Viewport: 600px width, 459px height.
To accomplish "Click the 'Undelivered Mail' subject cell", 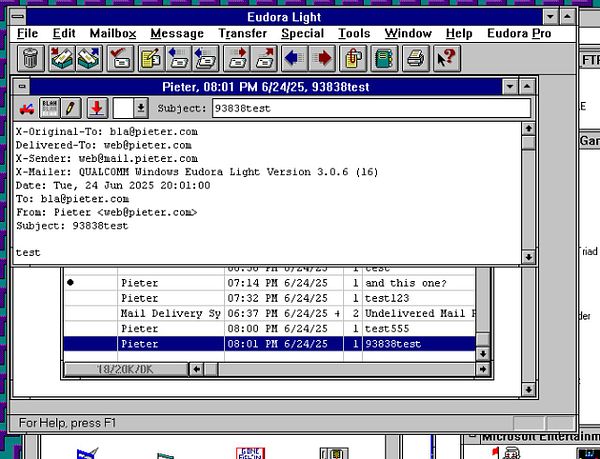I will click(420, 314).
